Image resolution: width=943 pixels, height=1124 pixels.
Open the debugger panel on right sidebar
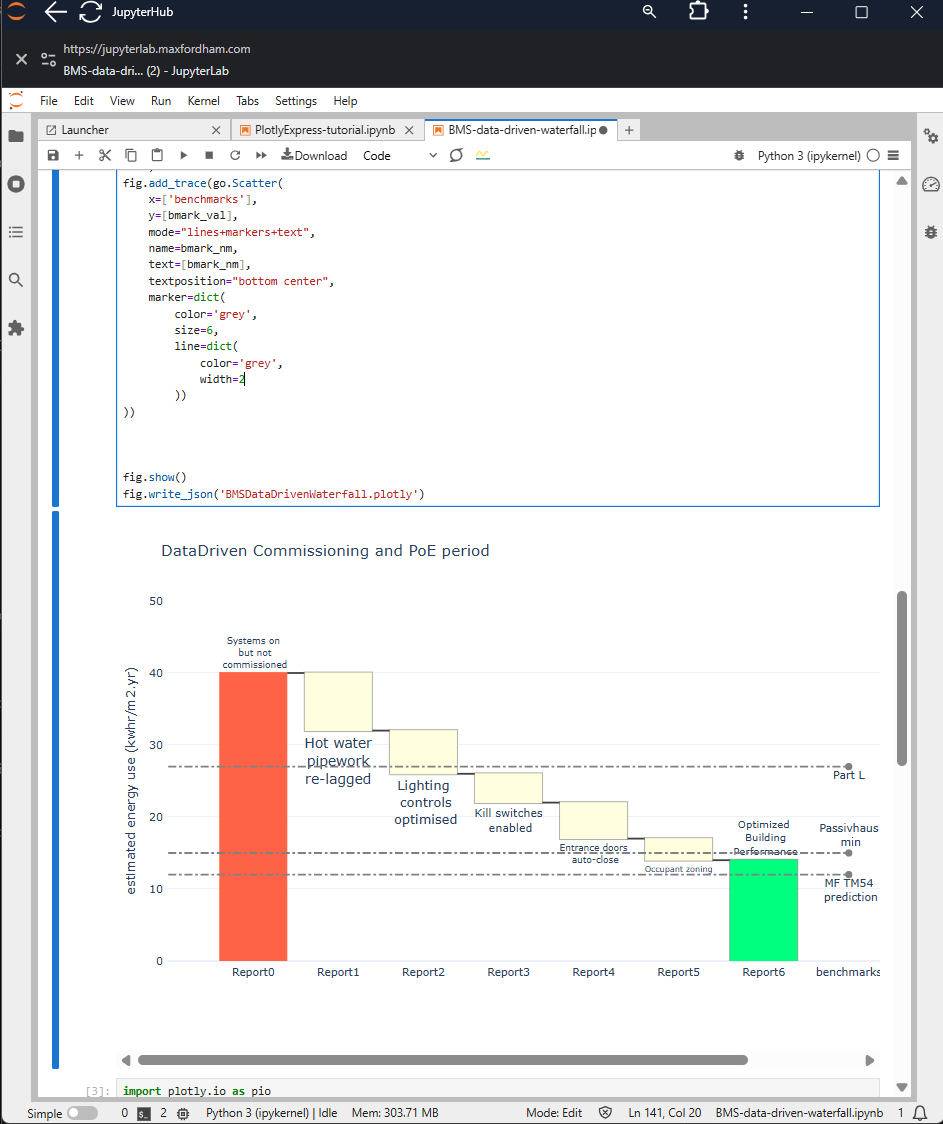[x=930, y=232]
